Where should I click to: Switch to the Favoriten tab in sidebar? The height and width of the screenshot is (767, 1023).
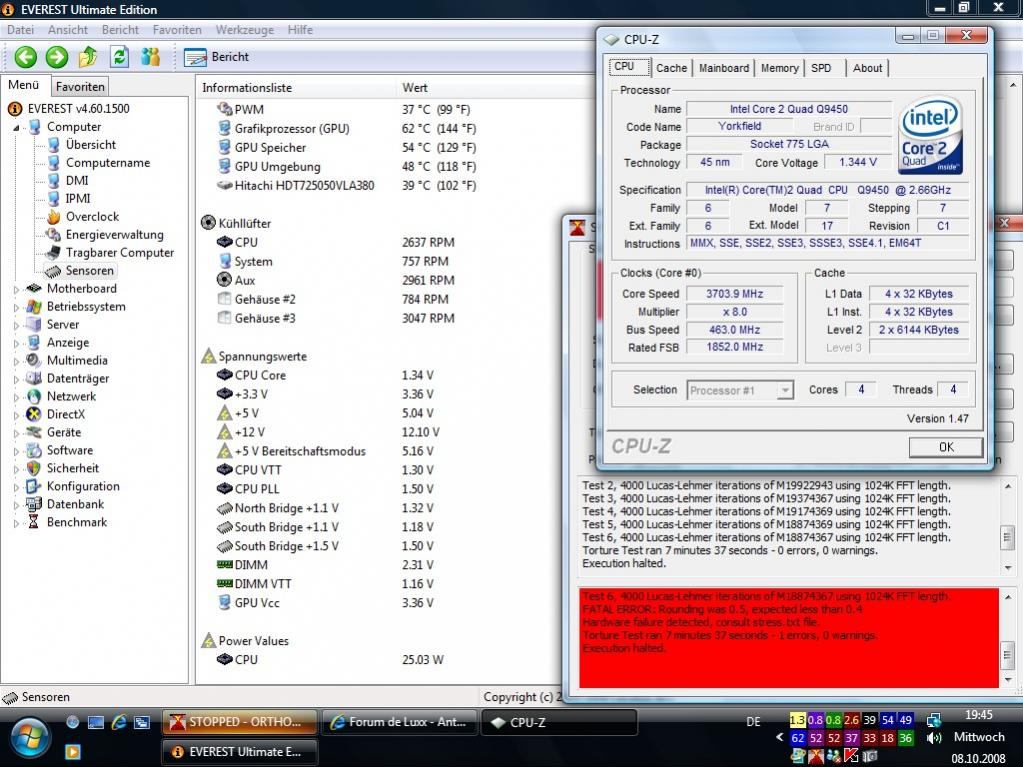tap(80, 87)
